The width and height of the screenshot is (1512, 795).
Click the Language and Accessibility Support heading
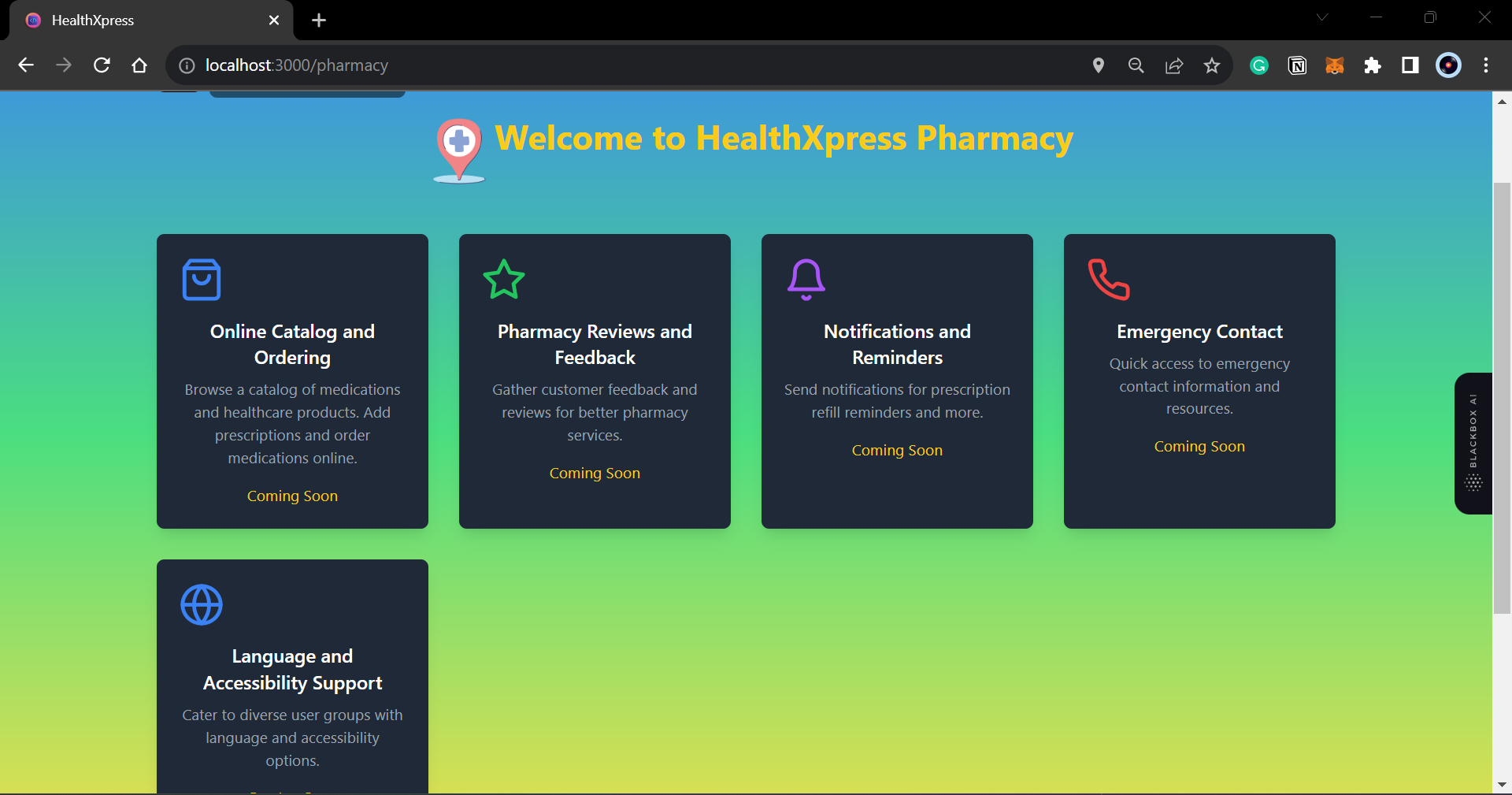(292, 670)
